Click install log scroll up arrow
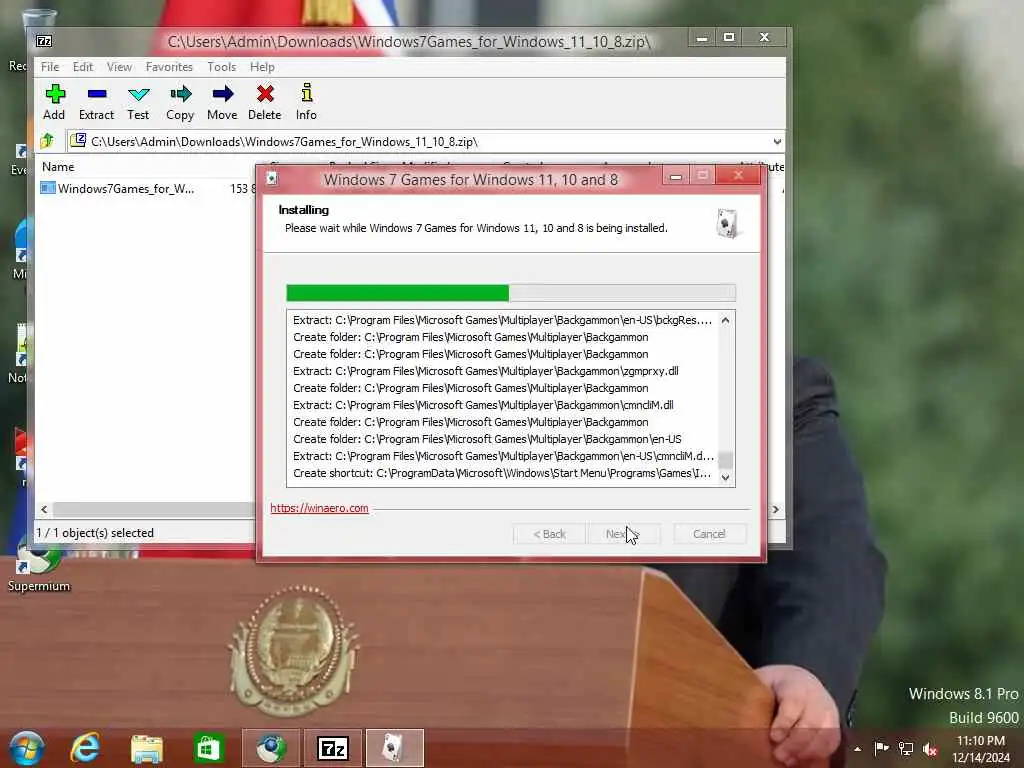This screenshot has height=768, width=1024. coord(725,320)
